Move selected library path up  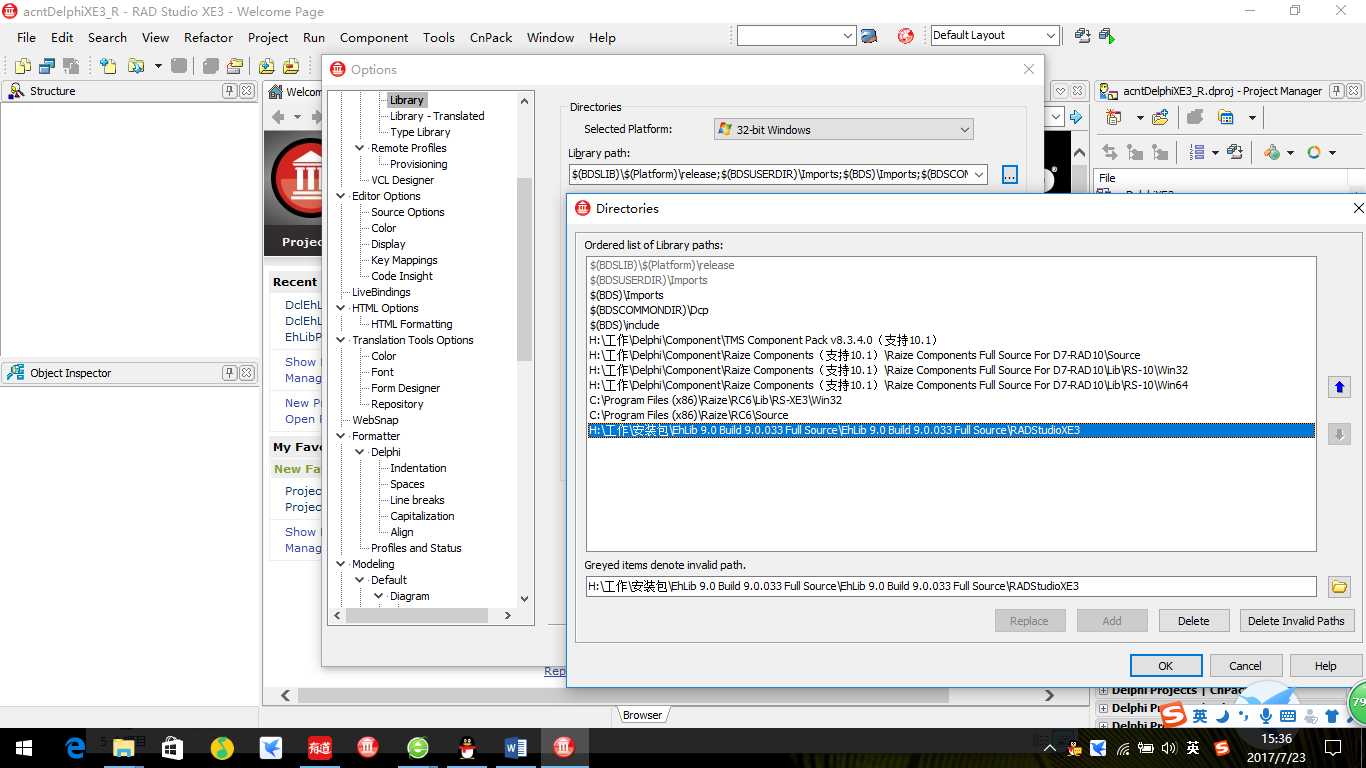coord(1339,387)
